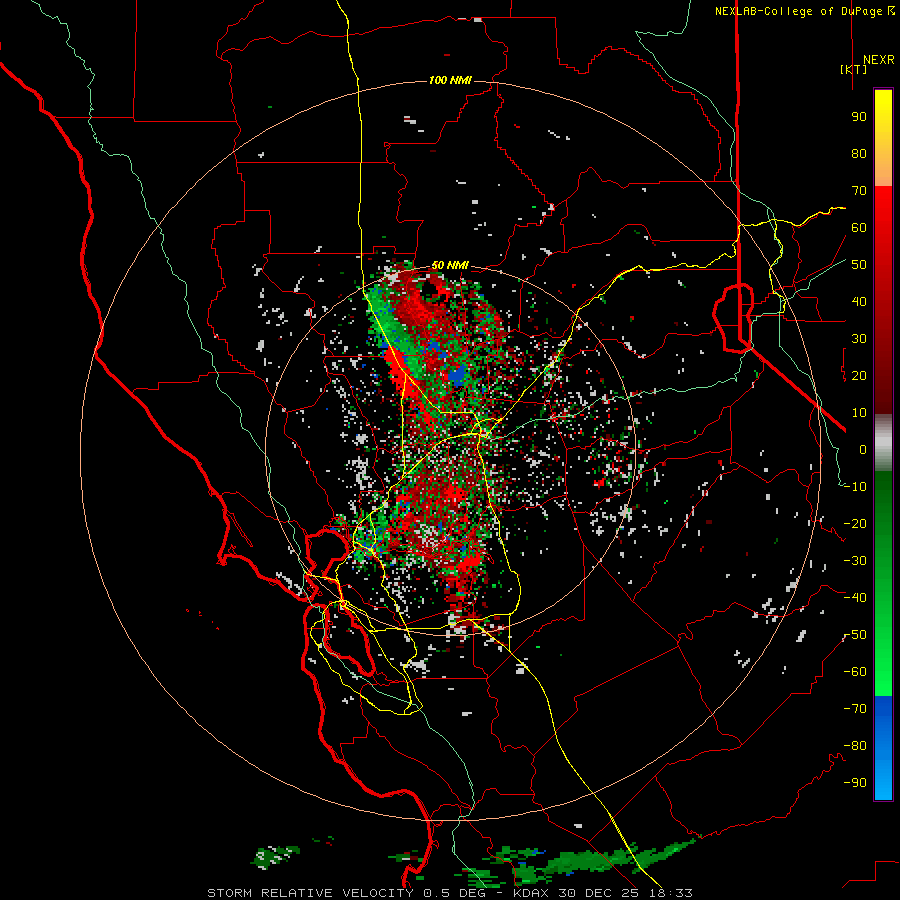Click the 0 value on the velocity scale

click(863, 450)
